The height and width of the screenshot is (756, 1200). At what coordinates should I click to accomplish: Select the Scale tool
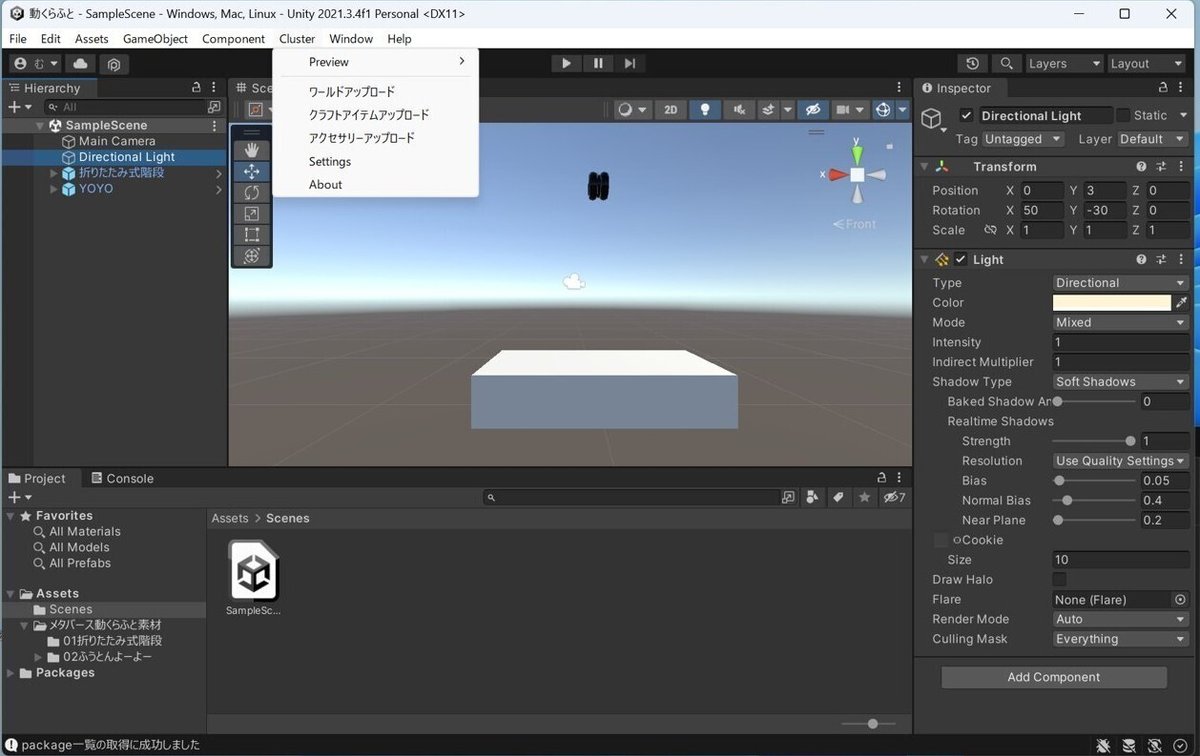point(251,213)
